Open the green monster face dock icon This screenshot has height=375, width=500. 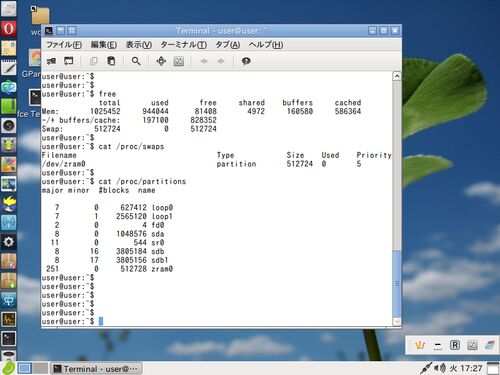(x=9, y=145)
